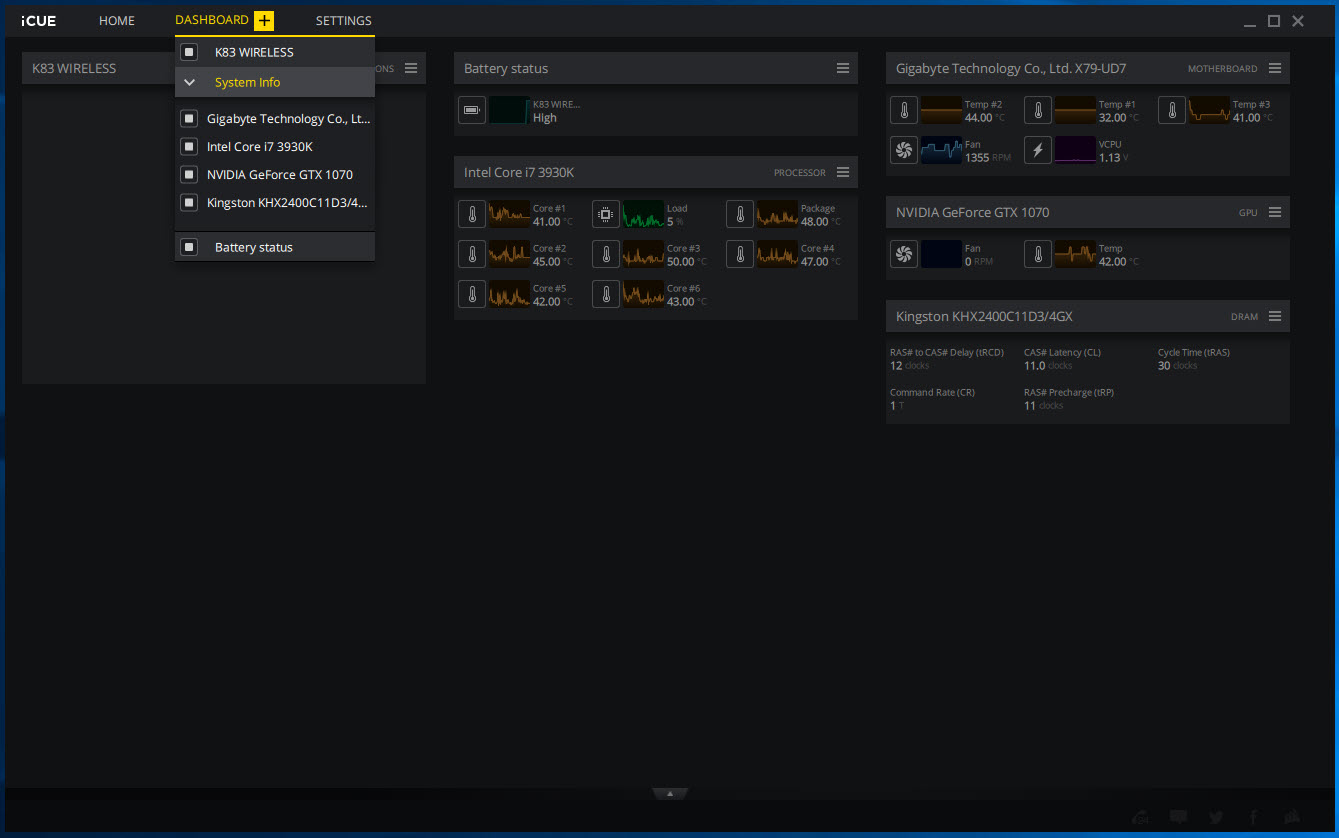Click the GPU Temp graph
The width and height of the screenshot is (1339, 838).
pos(1075,254)
